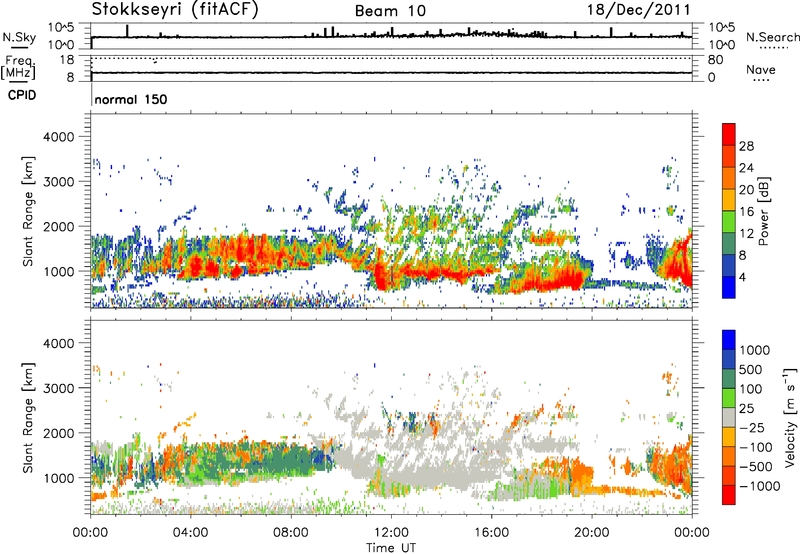This screenshot has height=554, width=800.
Task: Click the 25 tick on the Velocity colorbar
Action: point(747,408)
